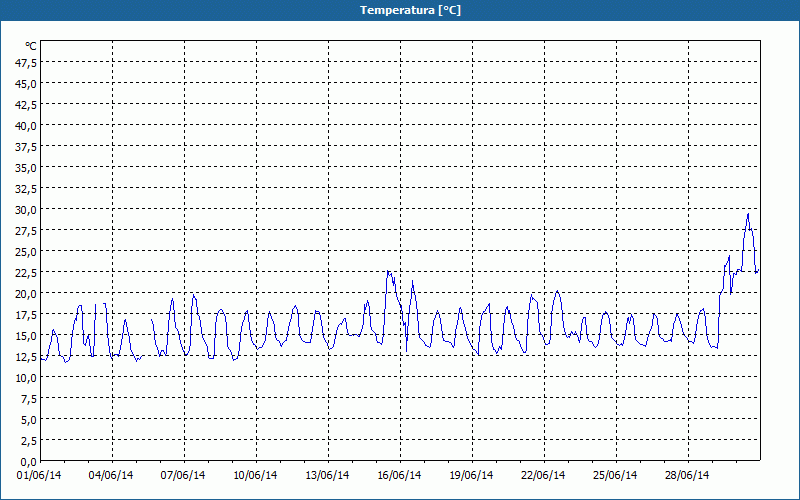The height and width of the screenshot is (500, 800).
Task: Click the 16/06/14 date label
Action: pyautogui.click(x=399, y=475)
